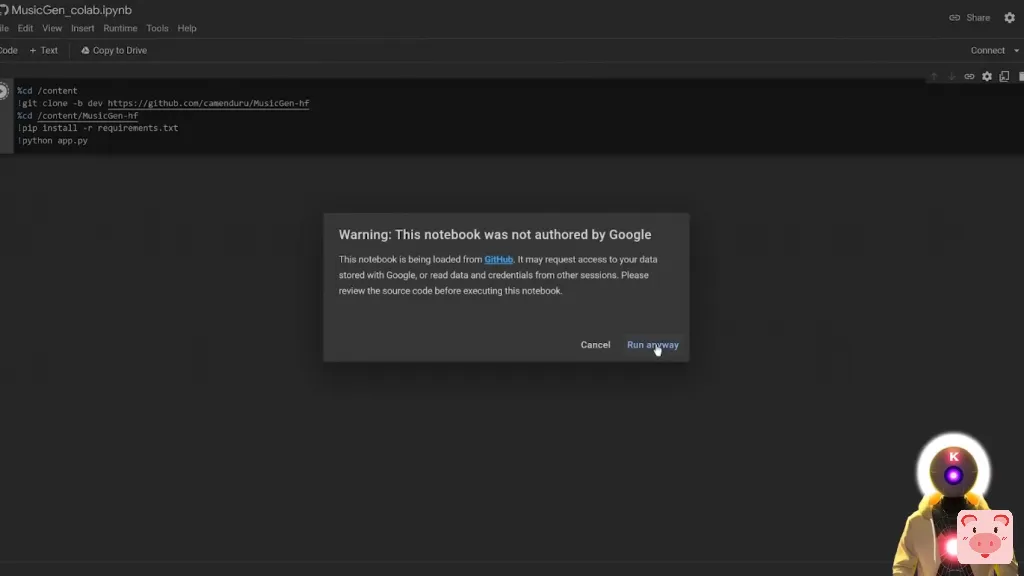The width and height of the screenshot is (1024, 576).
Task: Click the 'pip install -r requirements.txt' line
Action: pyautogui.click(x=98, y=128)
